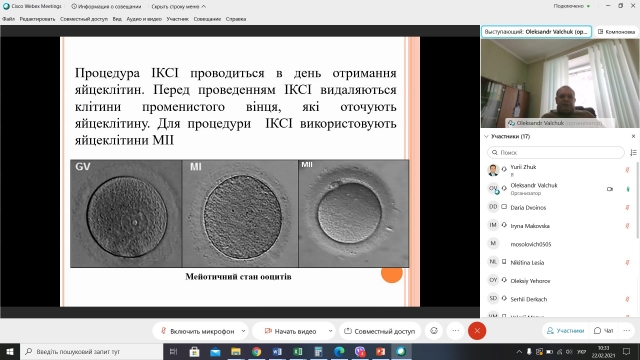Open the Справка menu
The height and width of the screenshot is (360, 640).
[236, 19]
